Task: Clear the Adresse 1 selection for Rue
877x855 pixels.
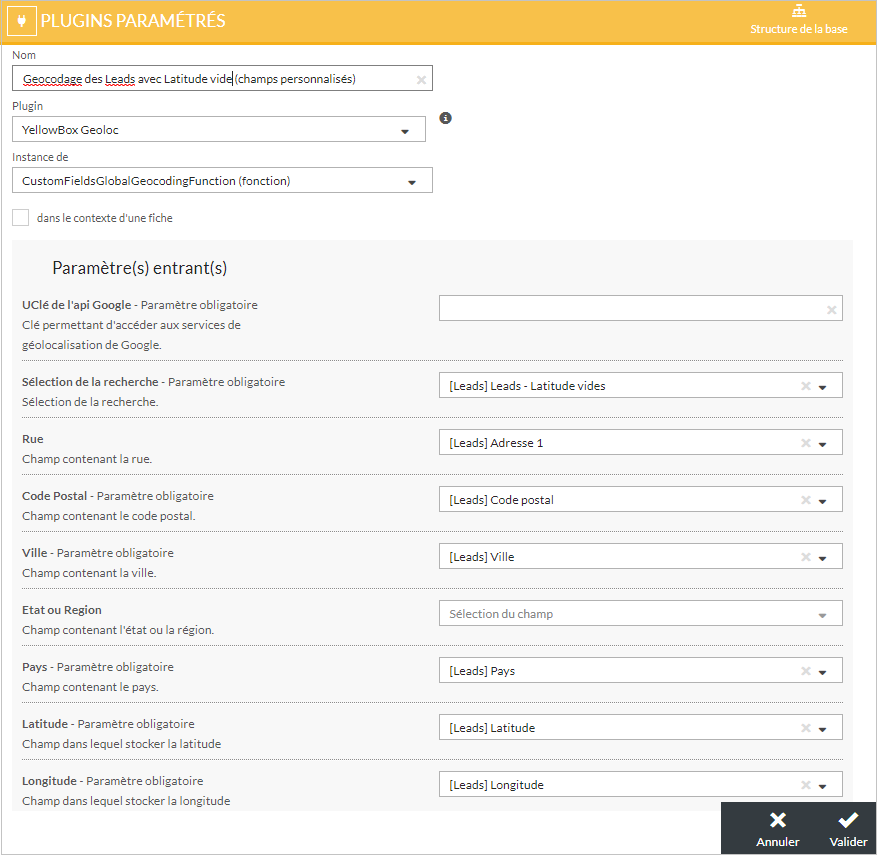Action: point(805,443)
